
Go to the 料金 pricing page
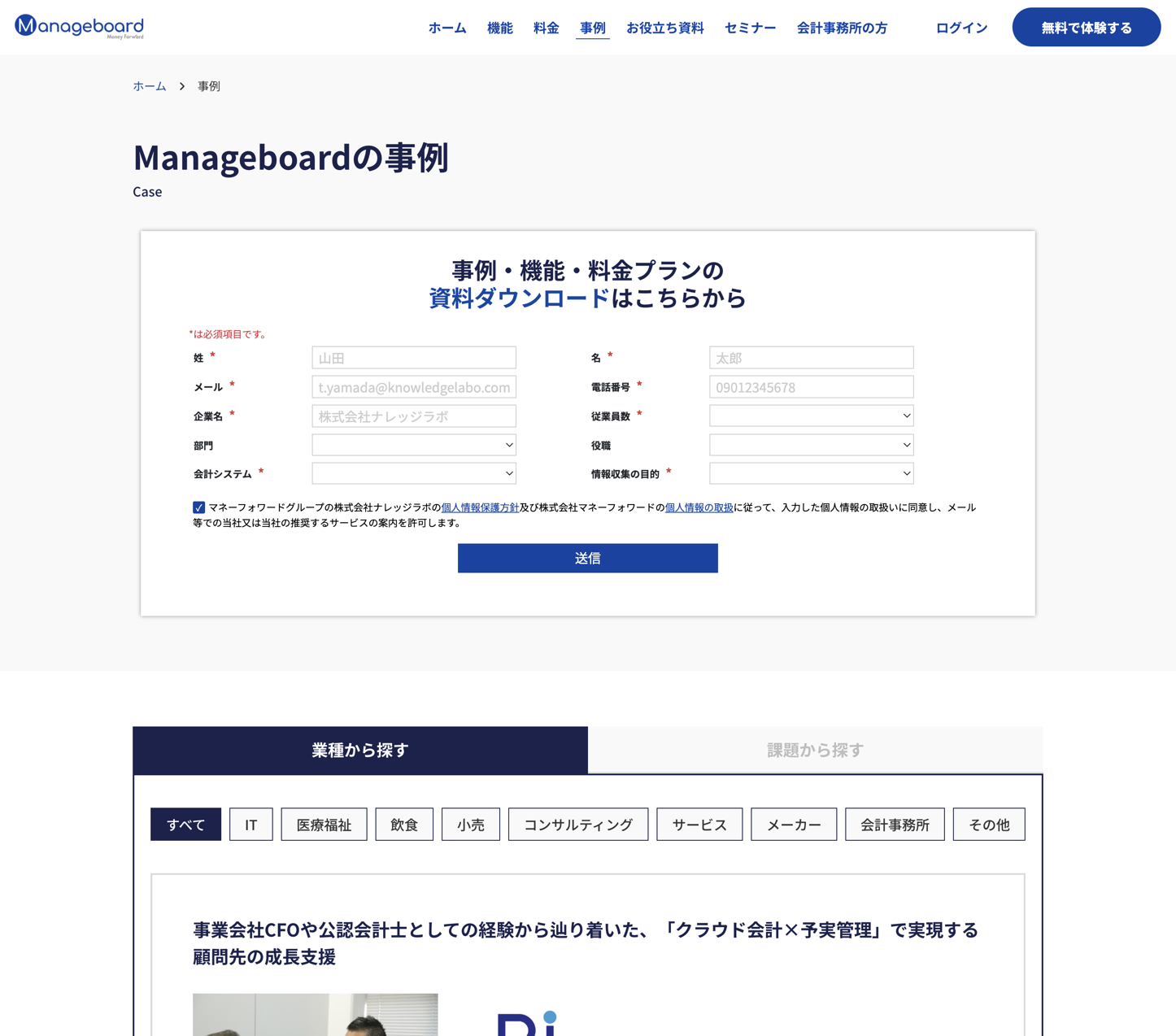tap(546, 28)
